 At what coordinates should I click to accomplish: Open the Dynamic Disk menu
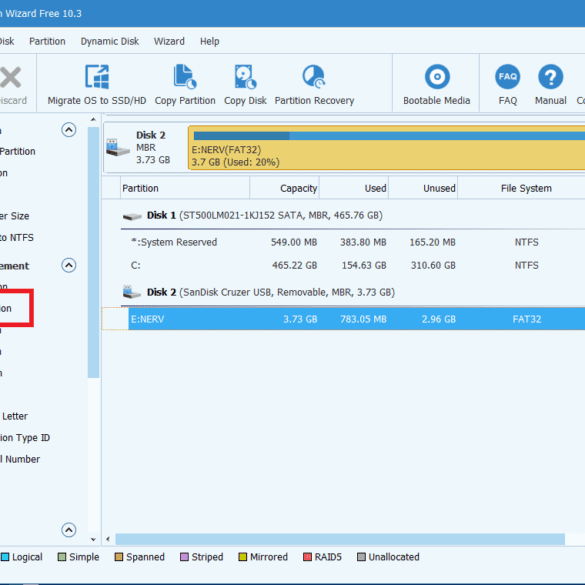[x=110, y=41]
